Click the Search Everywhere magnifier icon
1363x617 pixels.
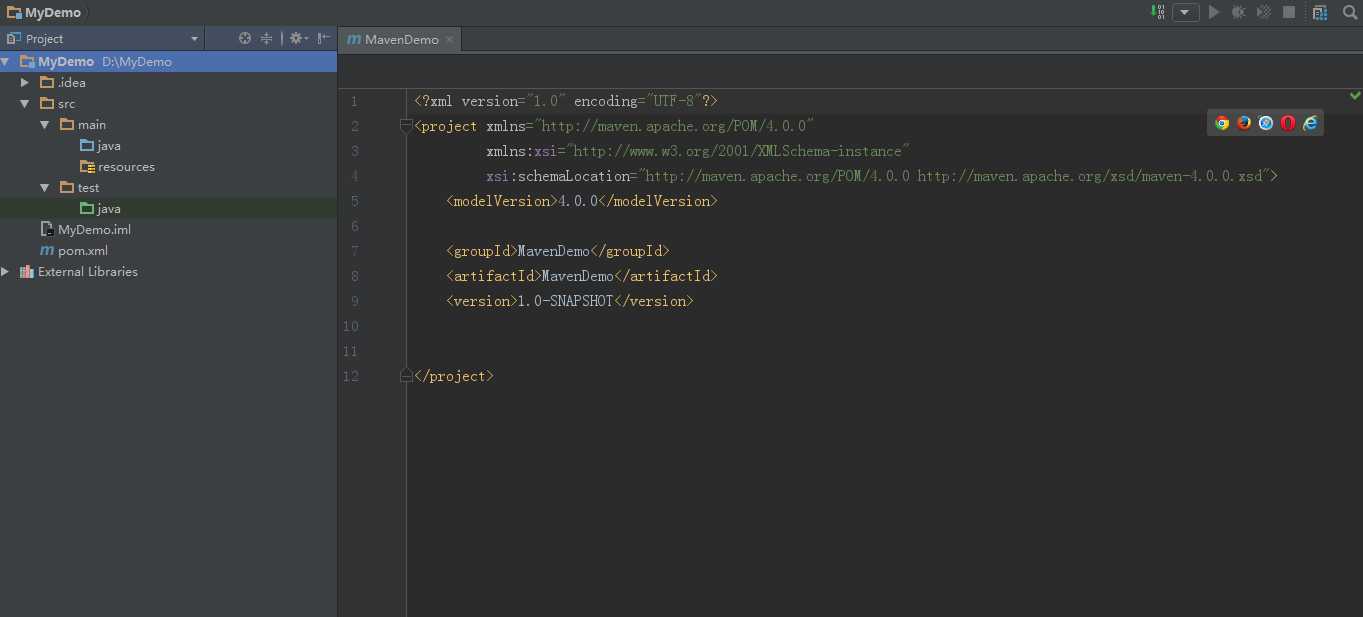[1349, 12]
